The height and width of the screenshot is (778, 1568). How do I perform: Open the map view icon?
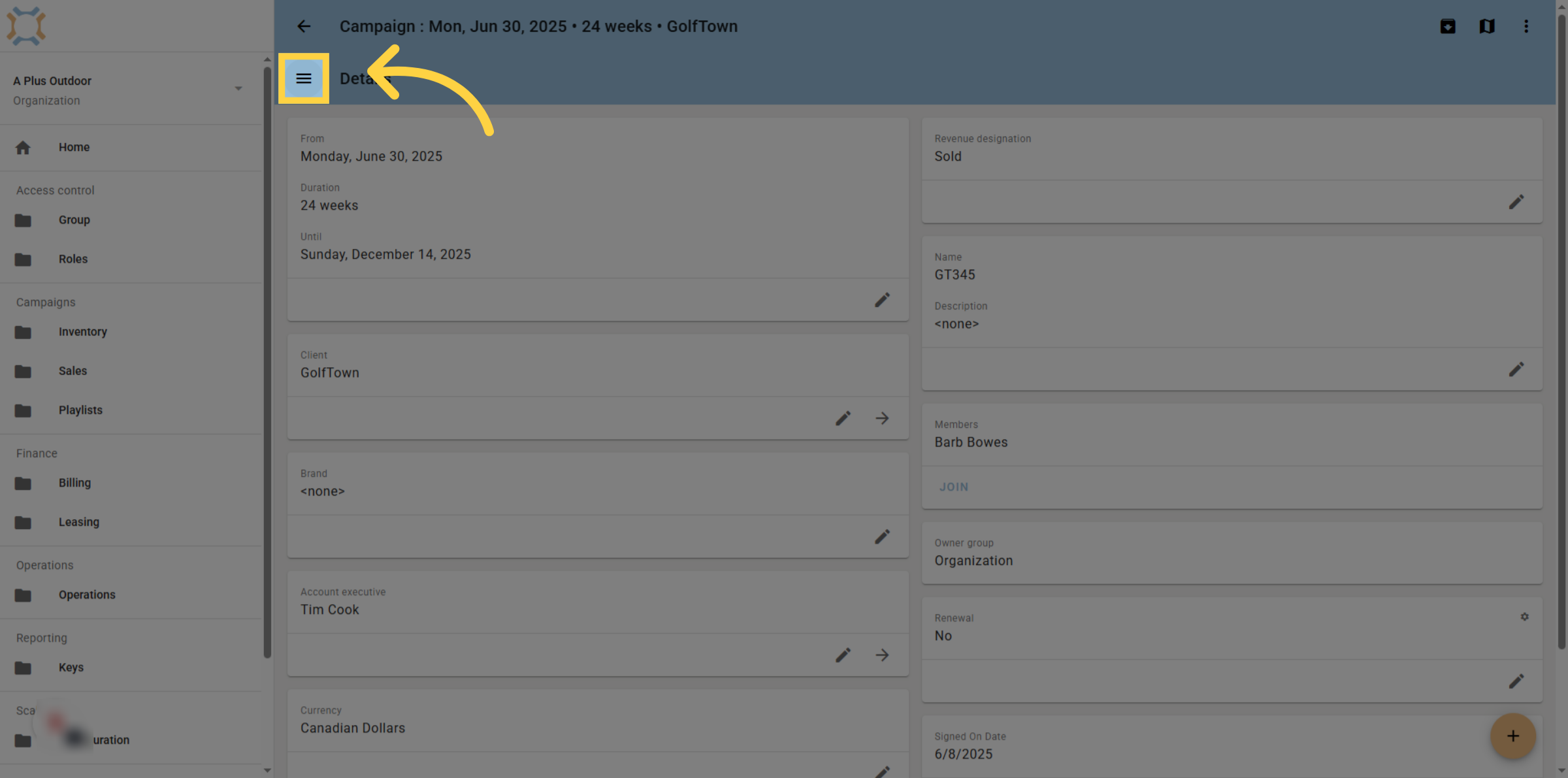[1487, 26]
